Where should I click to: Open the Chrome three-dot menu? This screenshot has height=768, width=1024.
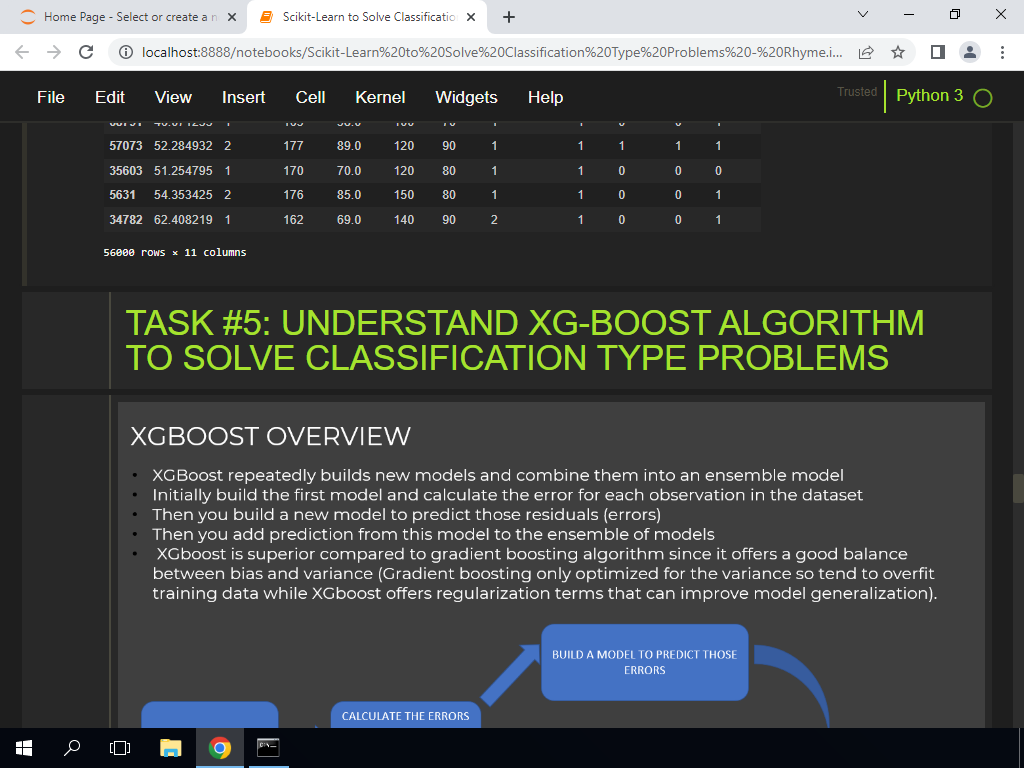(x=1002, y=52)
